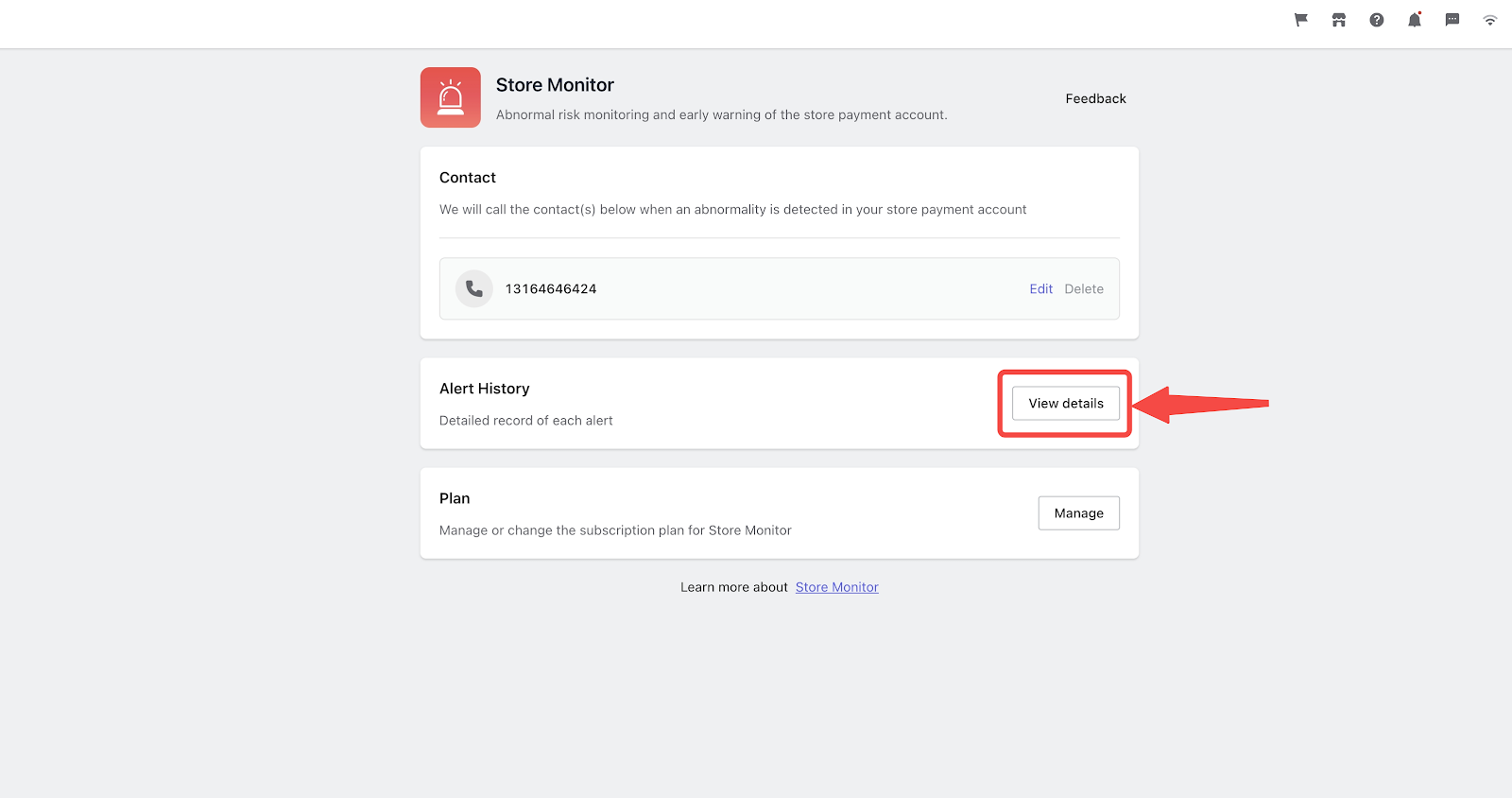The width and height of the screenshot is (1512, 798).
Task: Open the chat message icon
Action: 1452,20
